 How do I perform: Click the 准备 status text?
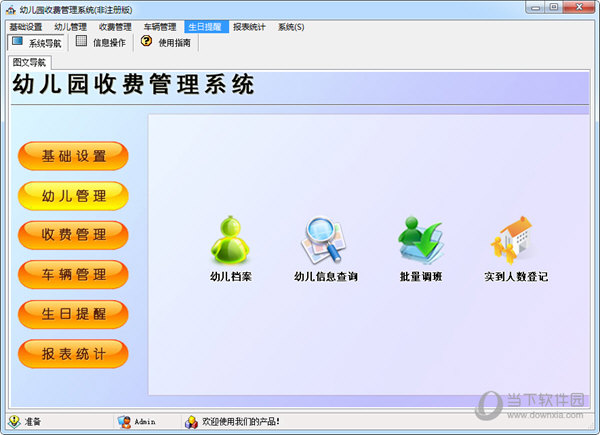click(33, 422)
